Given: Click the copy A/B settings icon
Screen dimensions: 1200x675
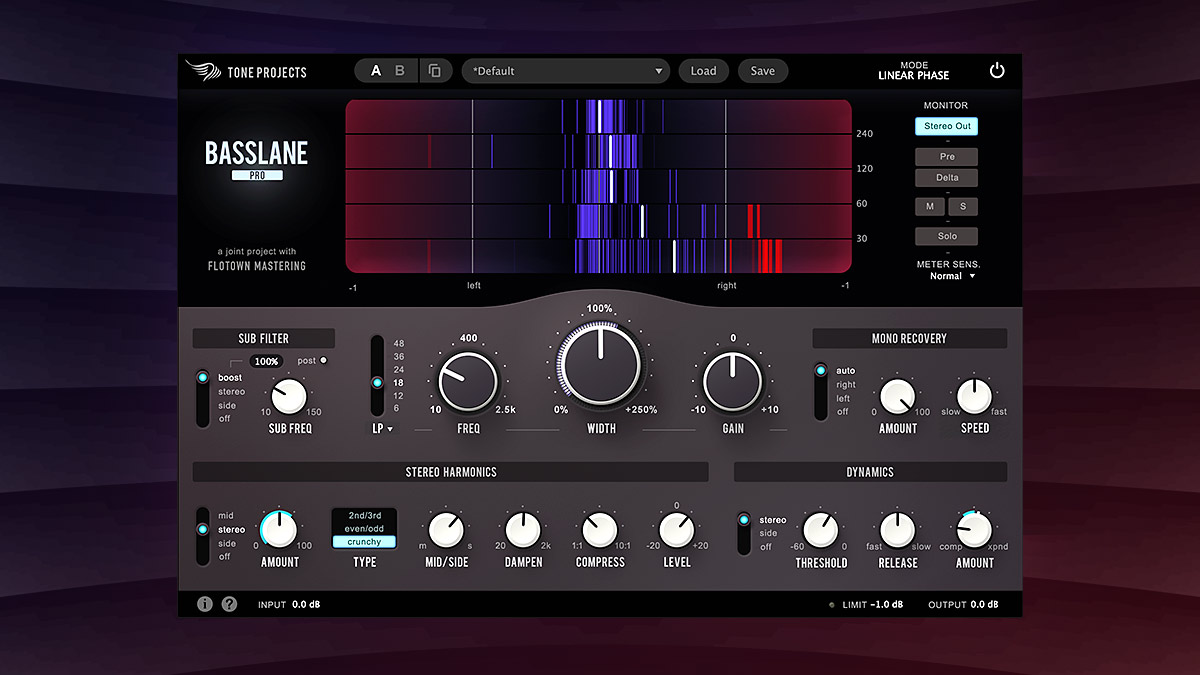Looking at the screenshot, I should pos(434,71).
